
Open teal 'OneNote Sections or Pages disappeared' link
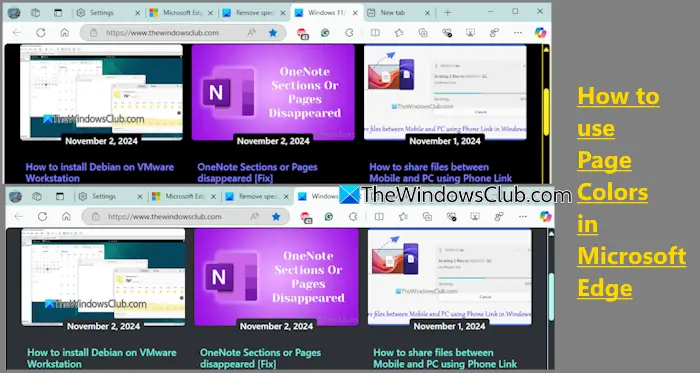(x=260, y=358)
